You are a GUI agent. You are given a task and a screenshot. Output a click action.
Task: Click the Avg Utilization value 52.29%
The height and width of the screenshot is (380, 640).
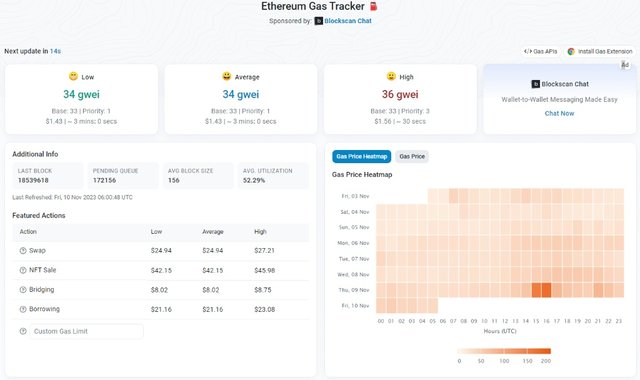point(254,180)
